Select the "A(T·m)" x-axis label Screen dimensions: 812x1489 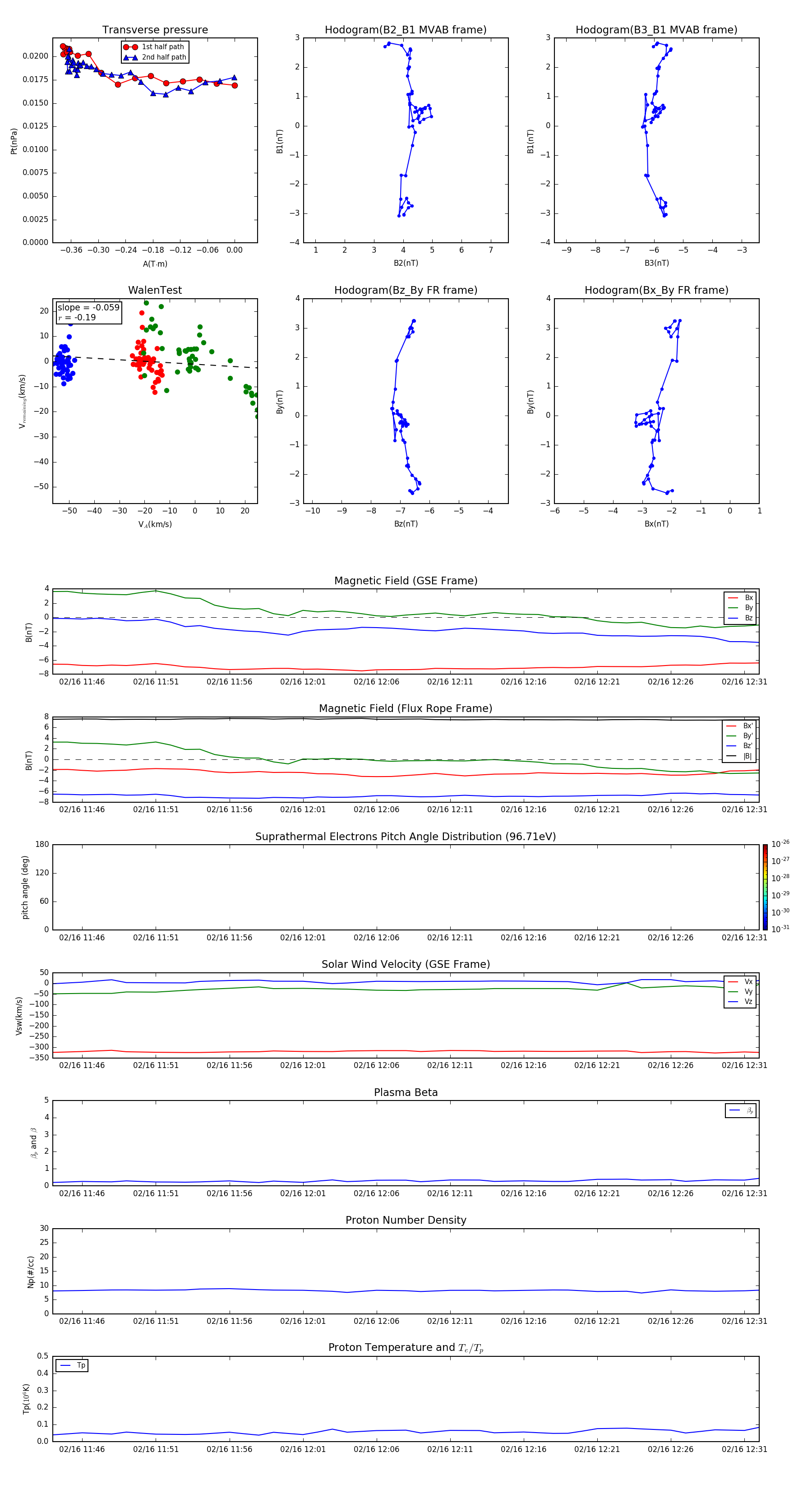pyautogui.click(x=155, y=264)
